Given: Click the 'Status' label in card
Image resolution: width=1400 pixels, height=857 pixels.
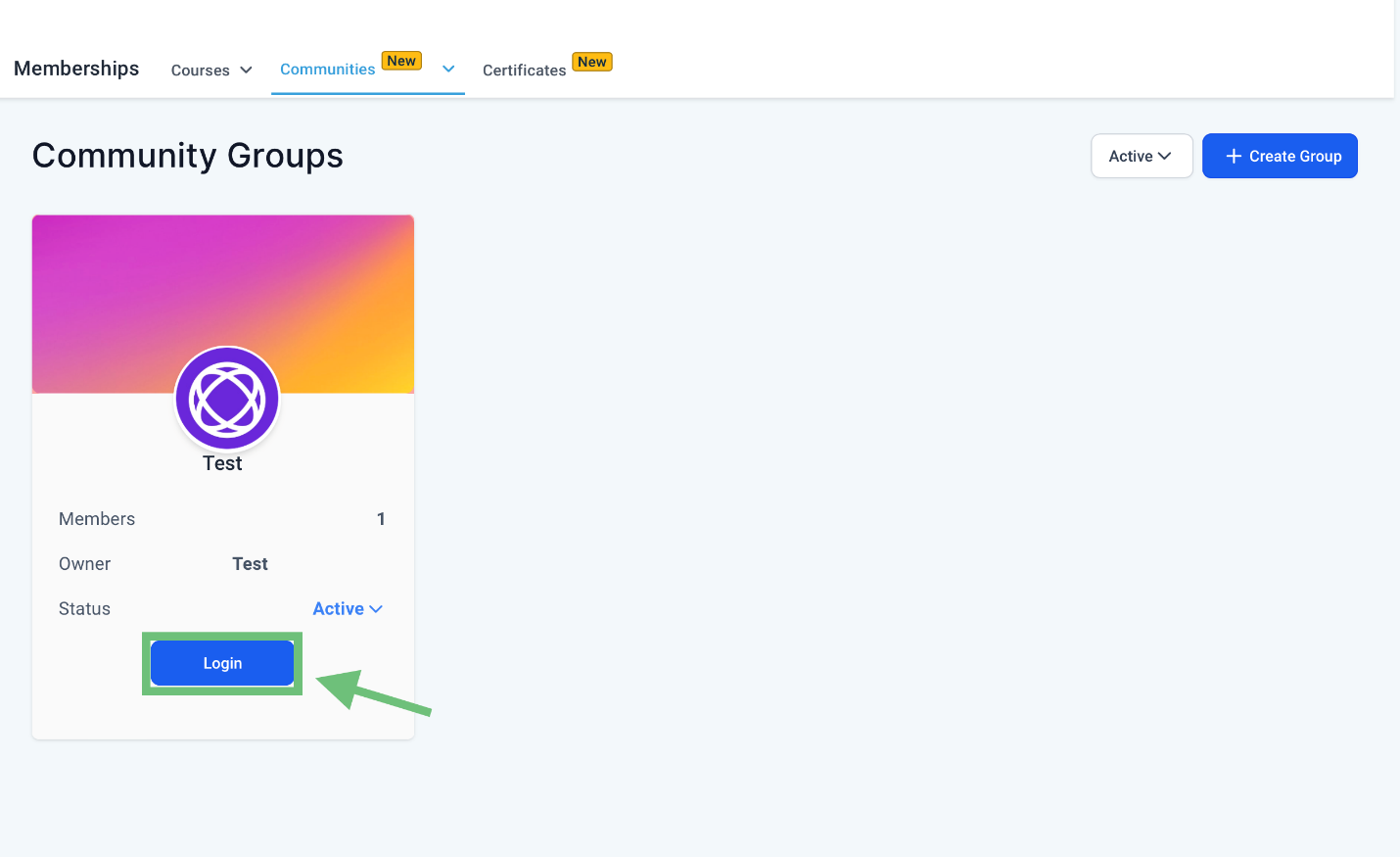Looking at the screenshot, I should pos(84,609).
